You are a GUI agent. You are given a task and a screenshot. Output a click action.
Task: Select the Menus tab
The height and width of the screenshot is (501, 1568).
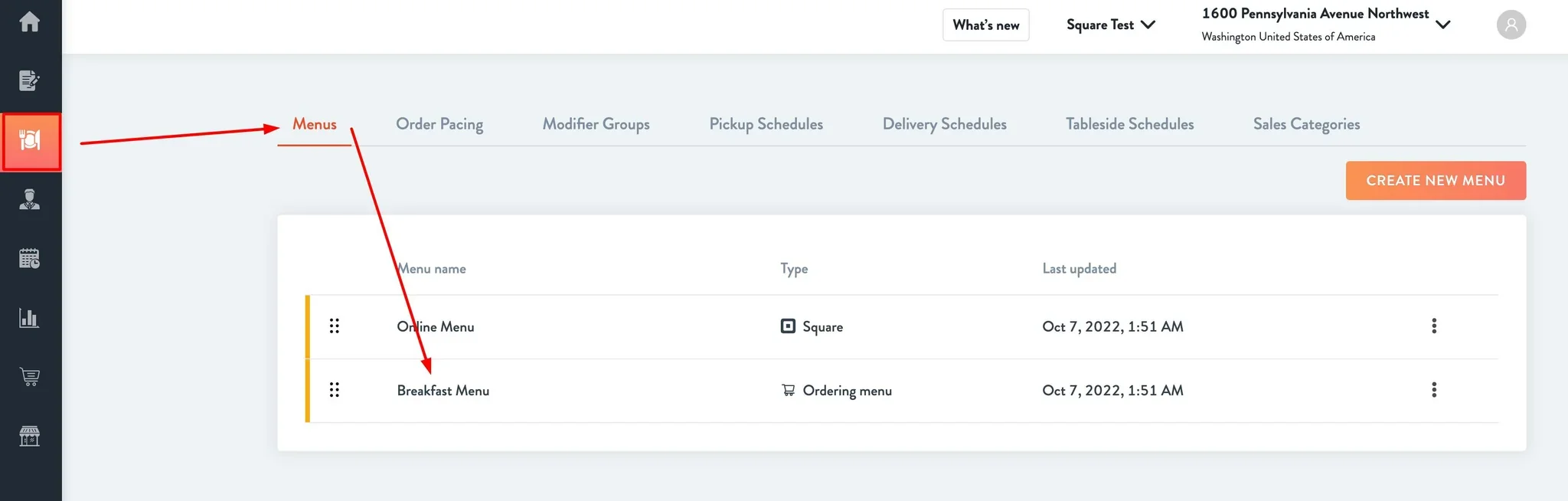click(x=315, y=124)
